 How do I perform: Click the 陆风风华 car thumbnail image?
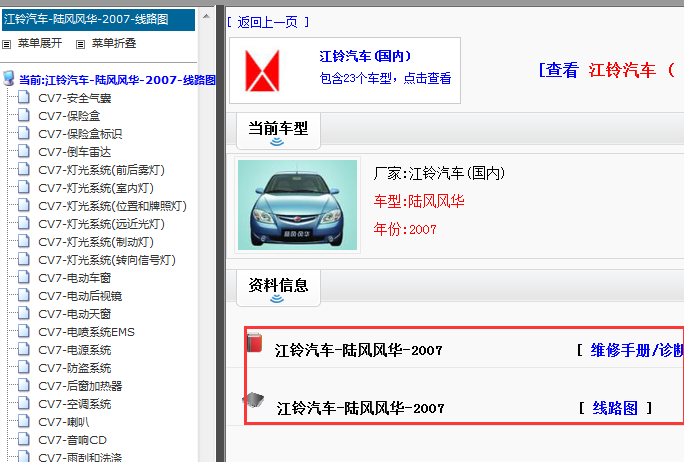pos(298,205)
